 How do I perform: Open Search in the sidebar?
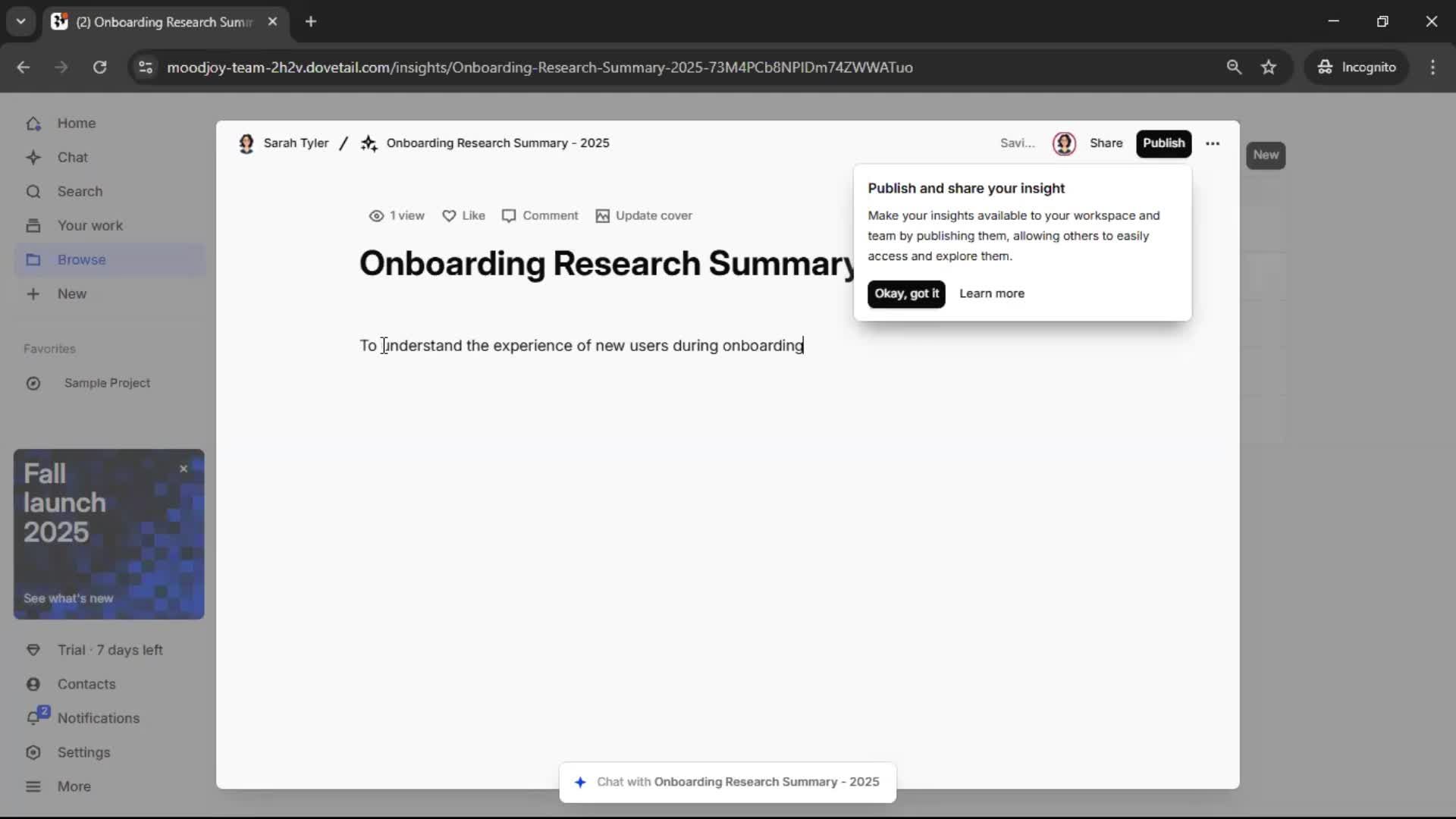tap(80, 192)
